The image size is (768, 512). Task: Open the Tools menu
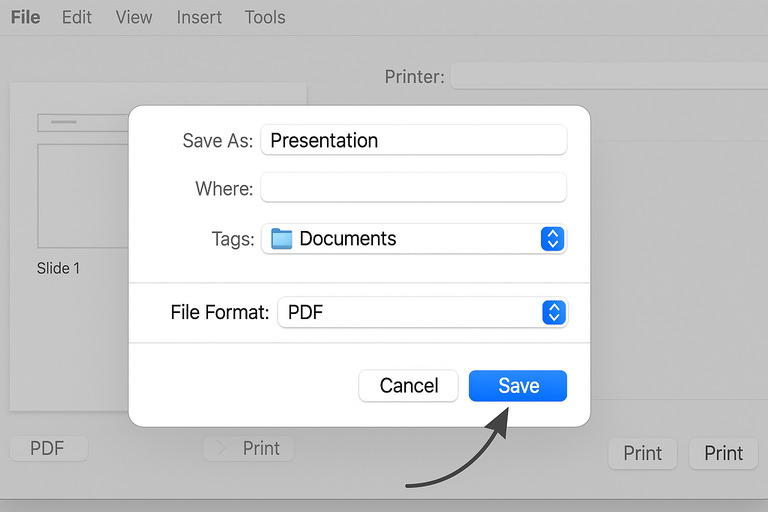point(265,17)
